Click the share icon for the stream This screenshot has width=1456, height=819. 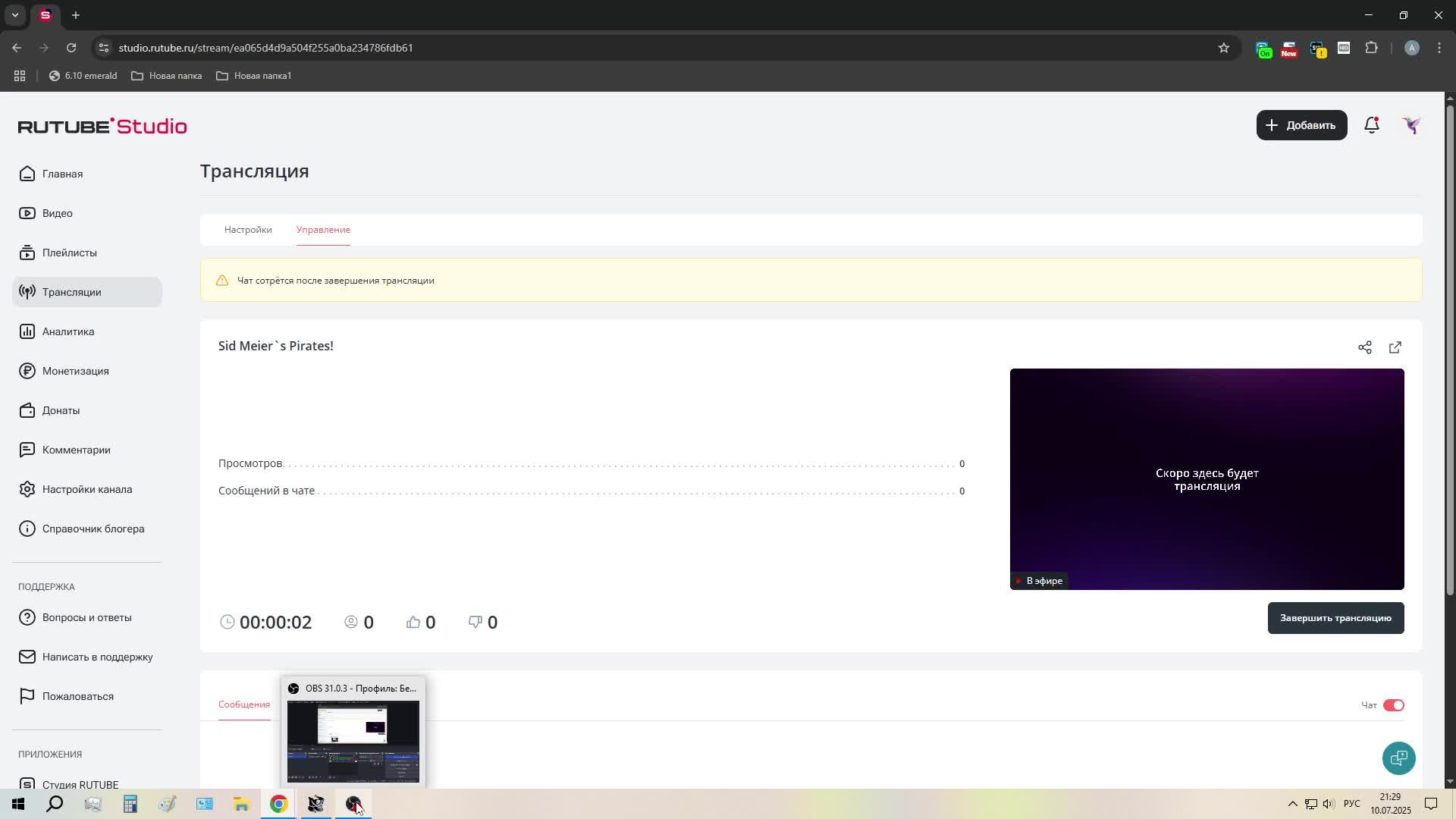[x=1365, y=347]
